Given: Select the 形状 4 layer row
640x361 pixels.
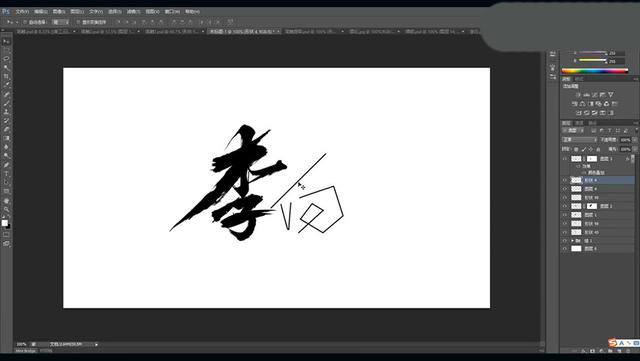Looking at the screenshot, I should [x=598, y=180].
